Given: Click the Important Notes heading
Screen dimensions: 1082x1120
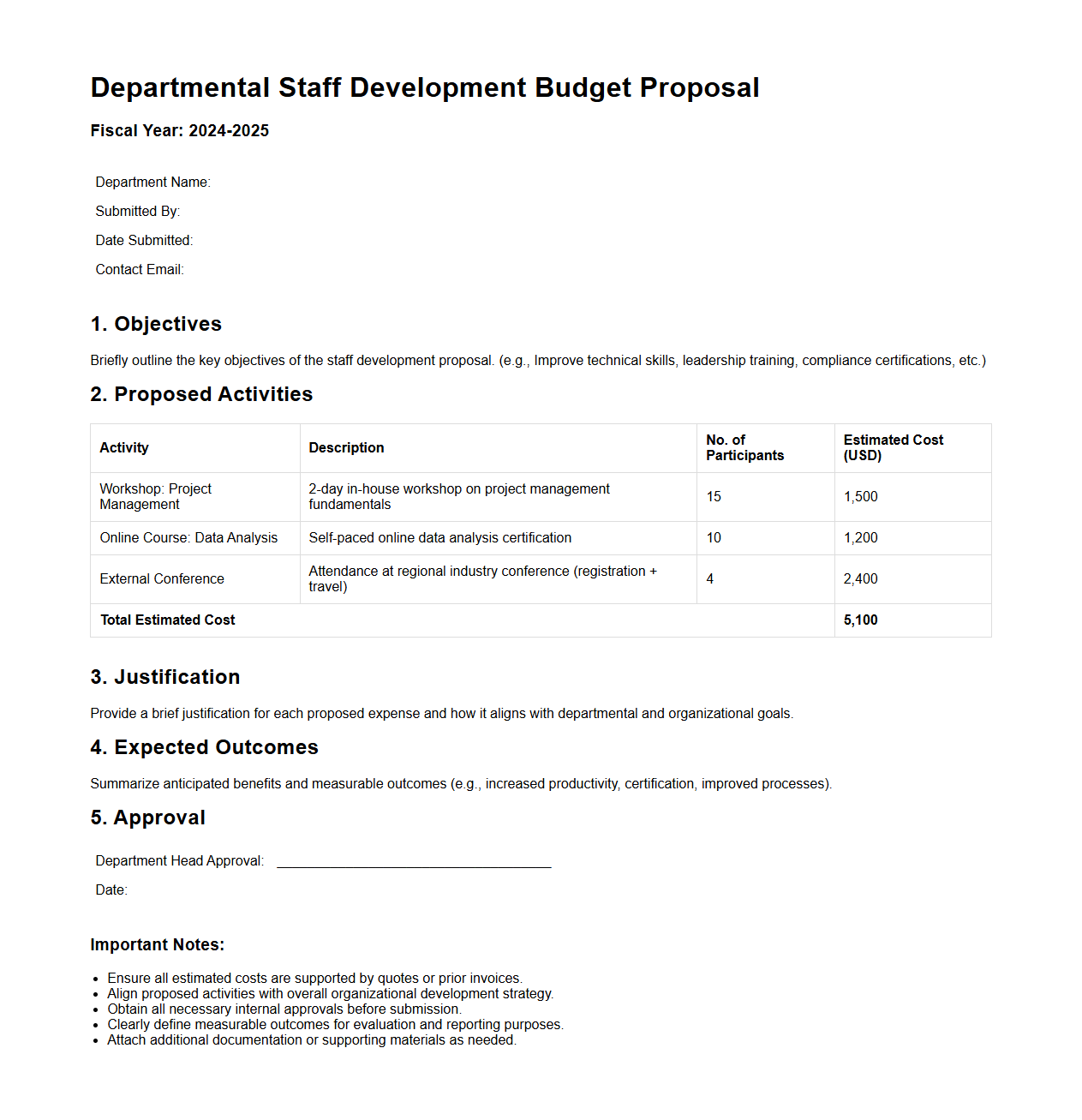Looking at the screenshot, I should [158, 945].
